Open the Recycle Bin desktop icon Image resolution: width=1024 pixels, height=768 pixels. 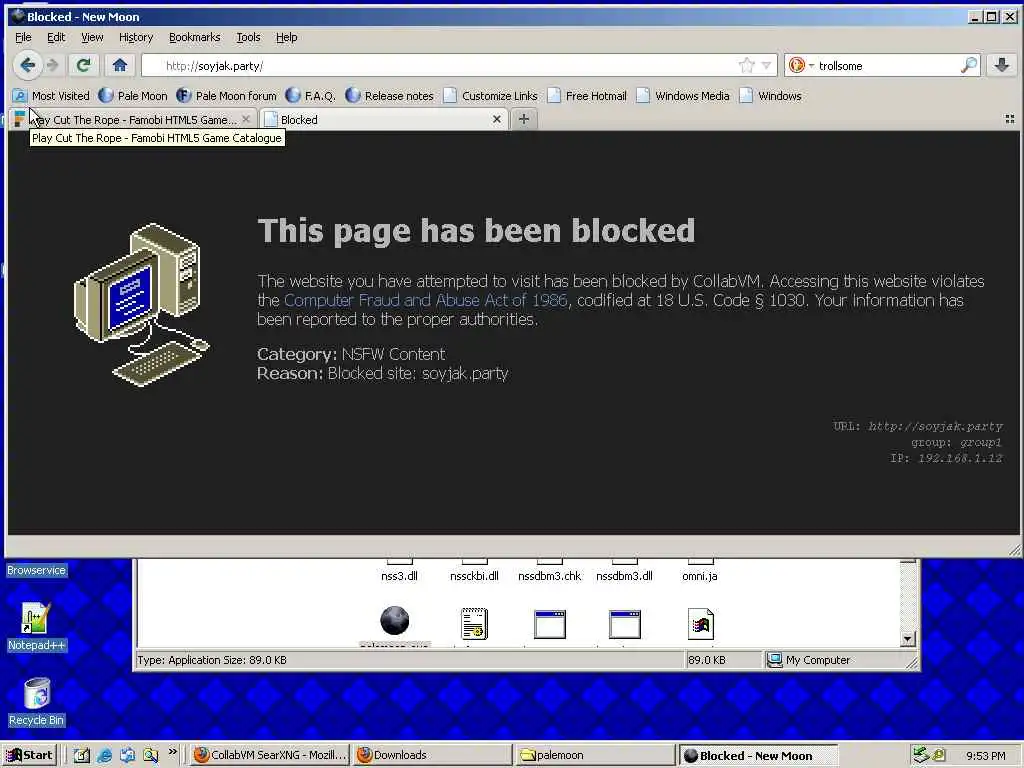click(37, 703)
